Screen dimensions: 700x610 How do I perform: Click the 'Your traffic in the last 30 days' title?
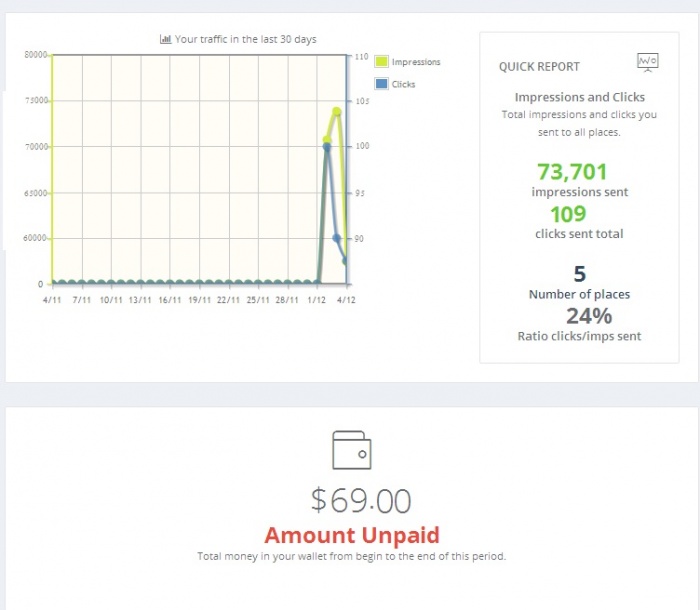(x=245, y=39)
